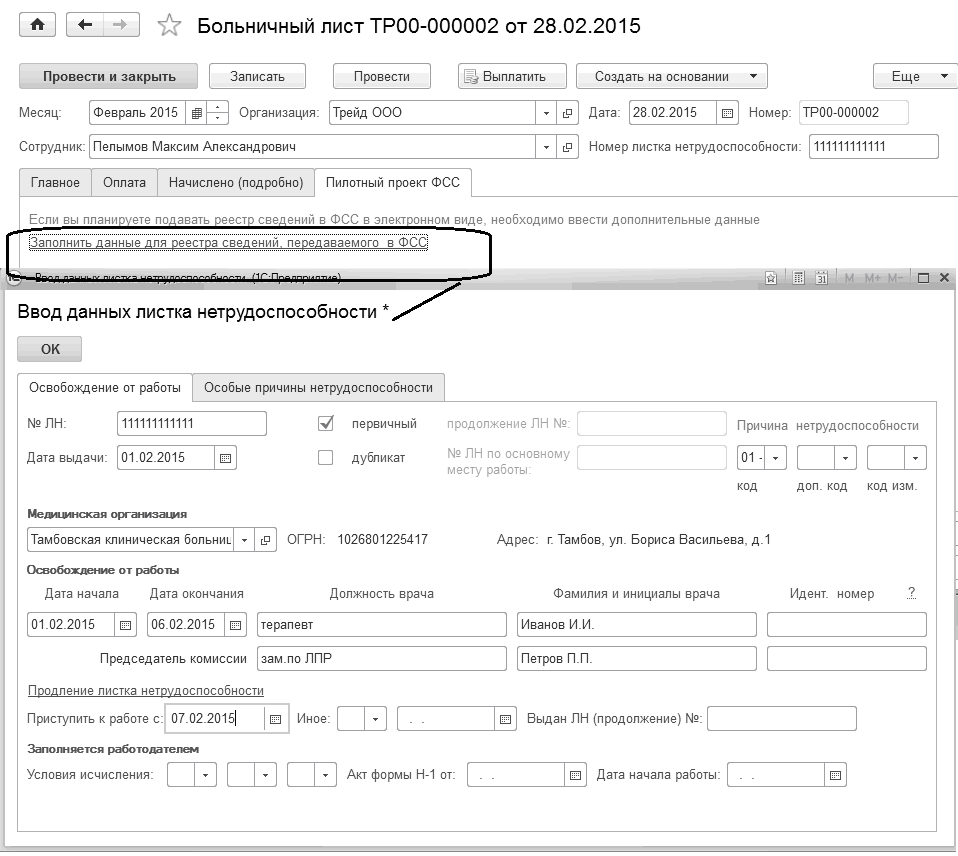The image size is (958, 856).
Task: Open help via the question mark link
Action: (912, 593)
